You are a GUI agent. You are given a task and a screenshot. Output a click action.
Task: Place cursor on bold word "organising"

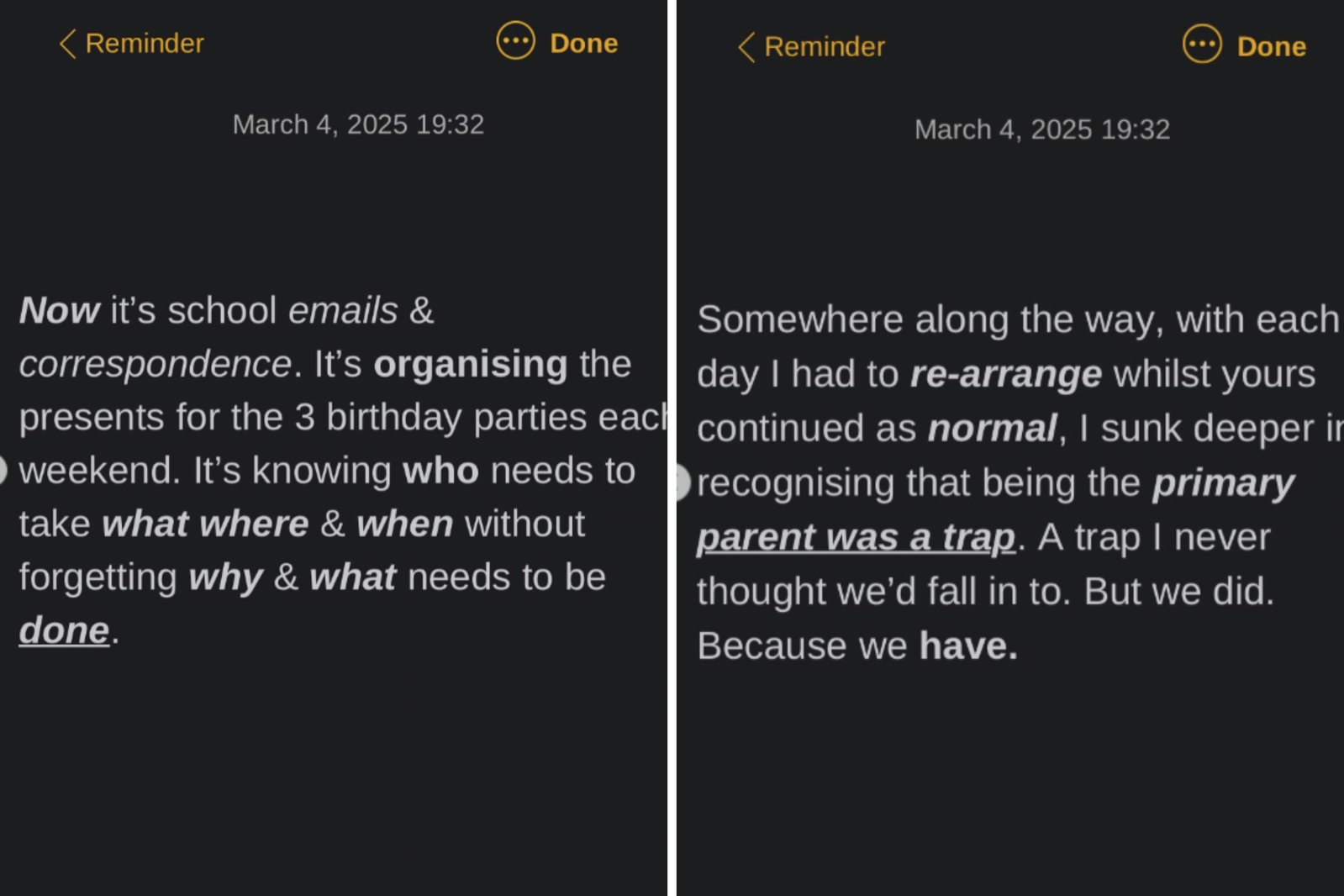click(x=471, y=364)
